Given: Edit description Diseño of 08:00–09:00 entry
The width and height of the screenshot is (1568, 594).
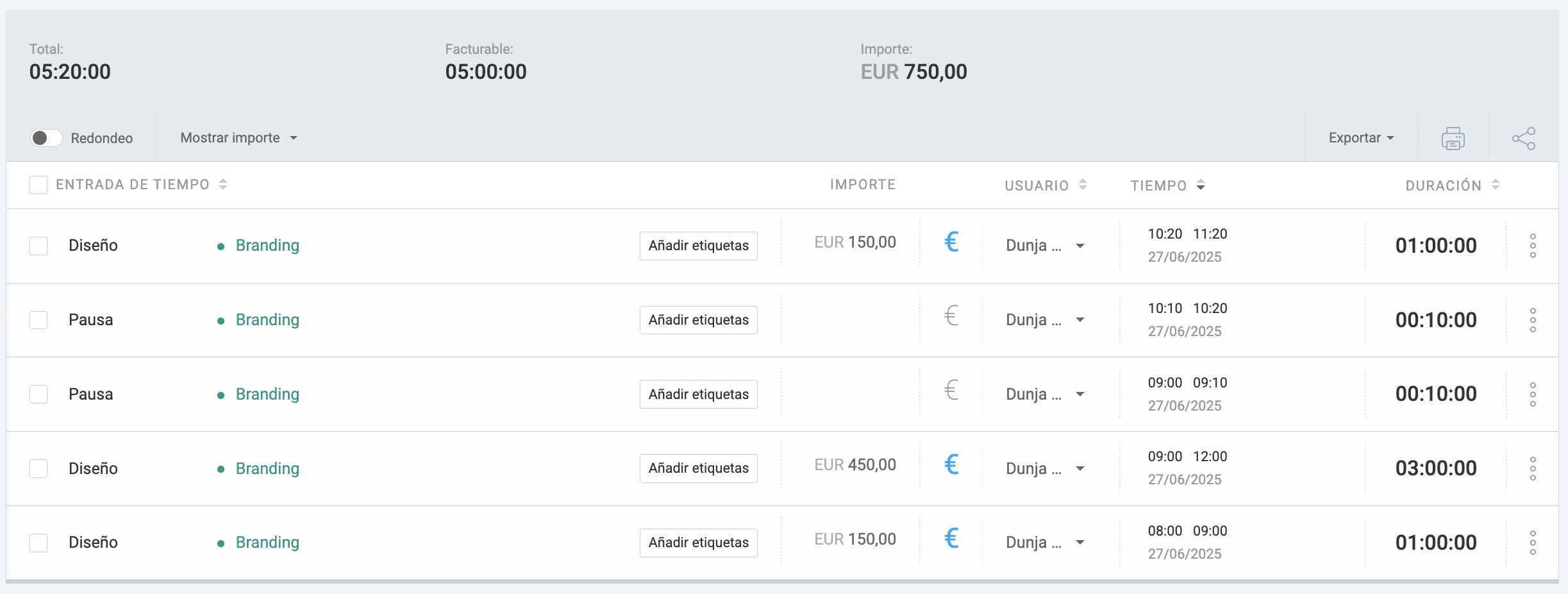Looking at the screenshot, I should 93,543.
